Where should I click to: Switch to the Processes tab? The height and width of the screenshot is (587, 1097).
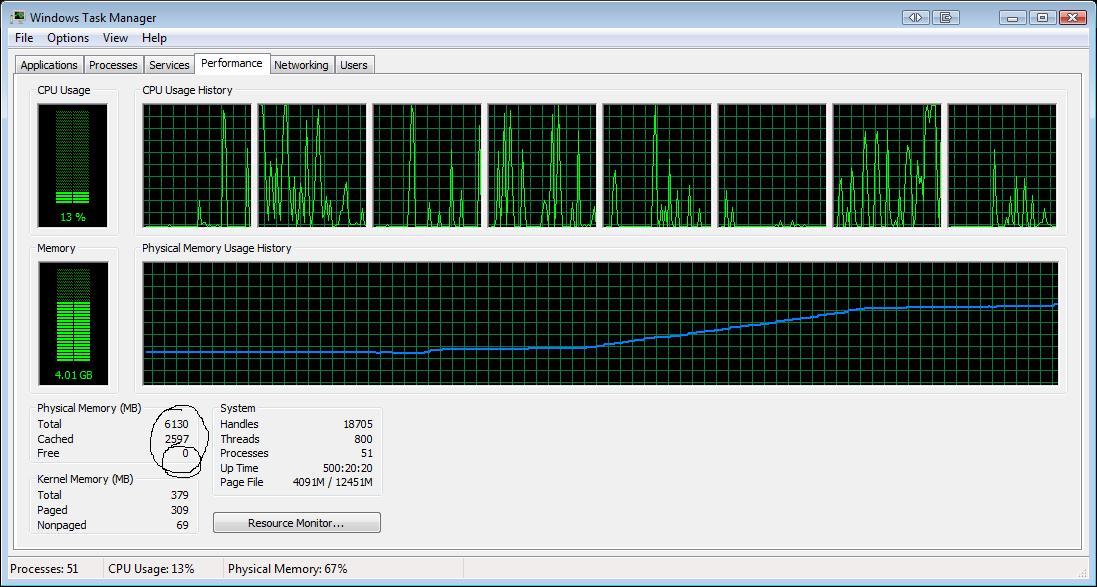pos(113,65)
